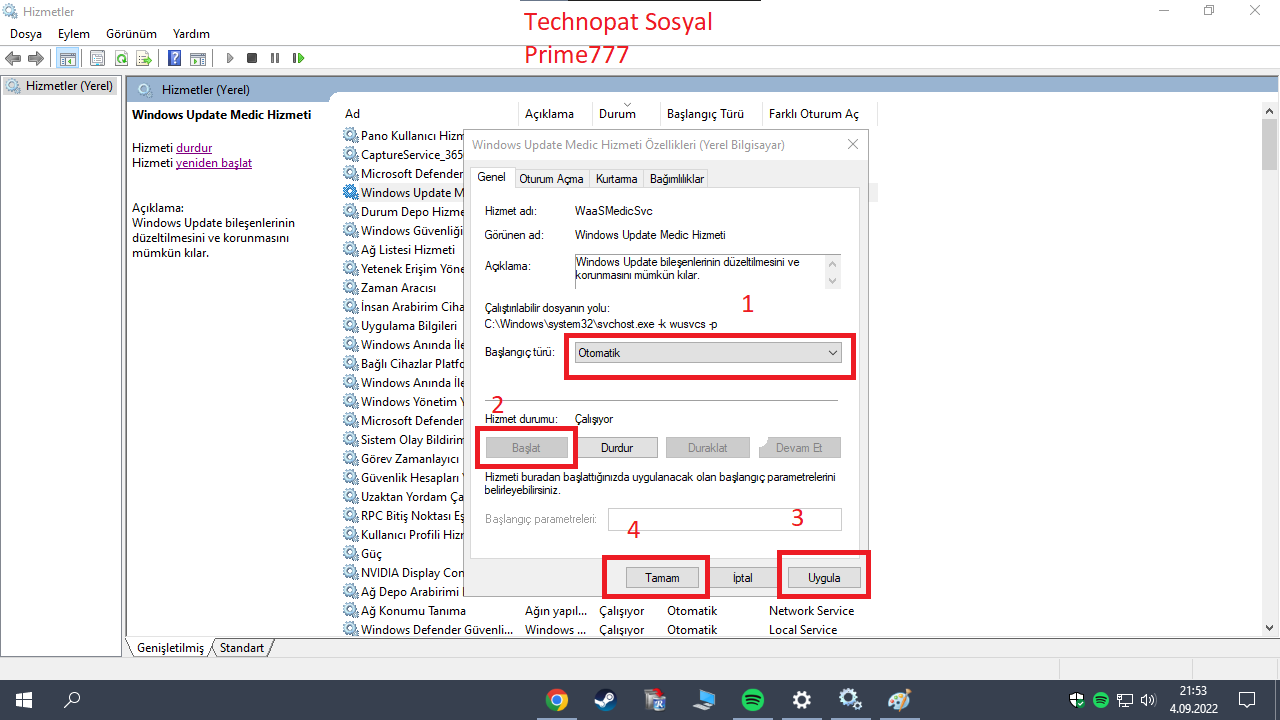This screenshot has height=720, width=1280.
Task: Click the network icon in the system tray
Action: 1125,700
